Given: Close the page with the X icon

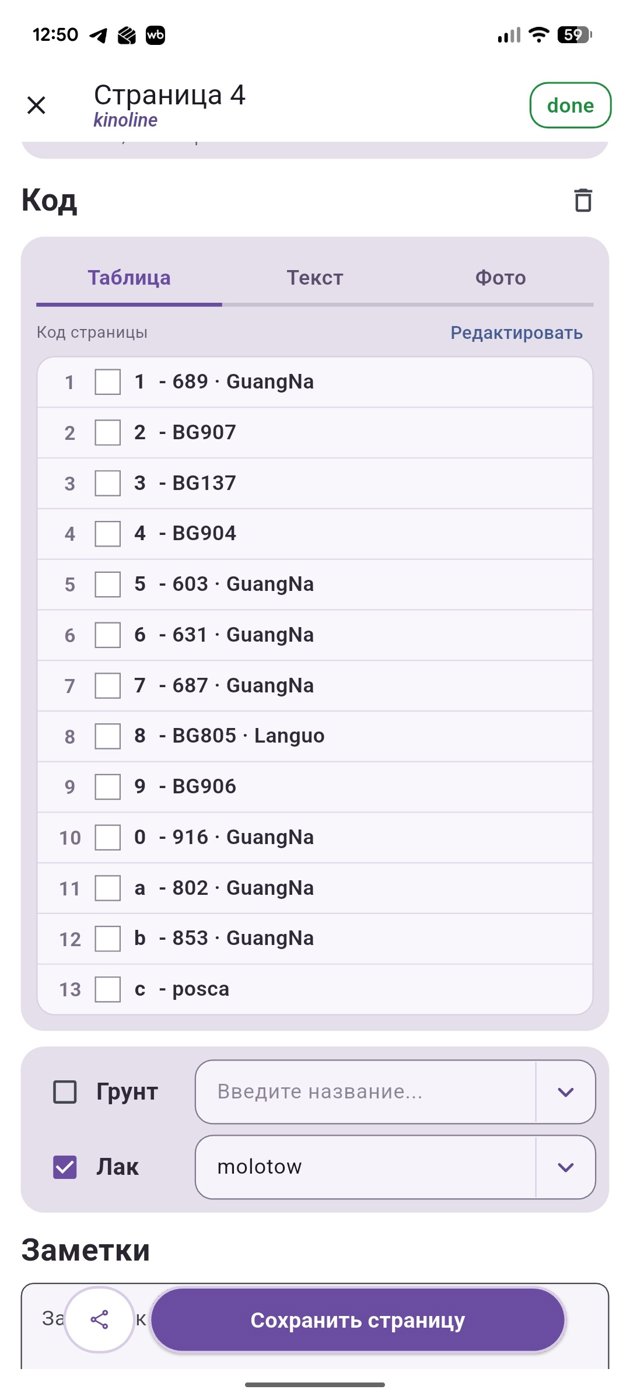Looking at the screenshot, I should pos(36,106).
